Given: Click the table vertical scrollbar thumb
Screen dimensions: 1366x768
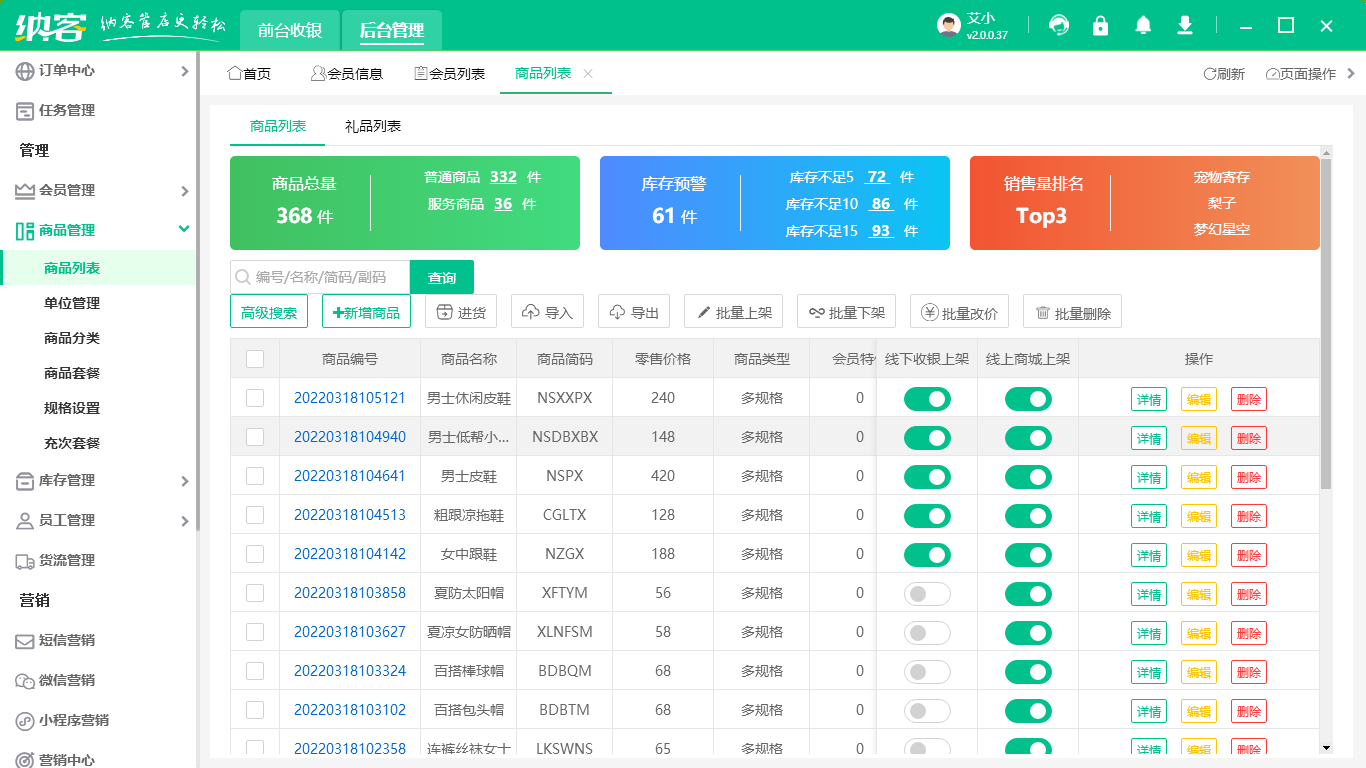Looking at the screenshot, I should tap(1326, 323).
